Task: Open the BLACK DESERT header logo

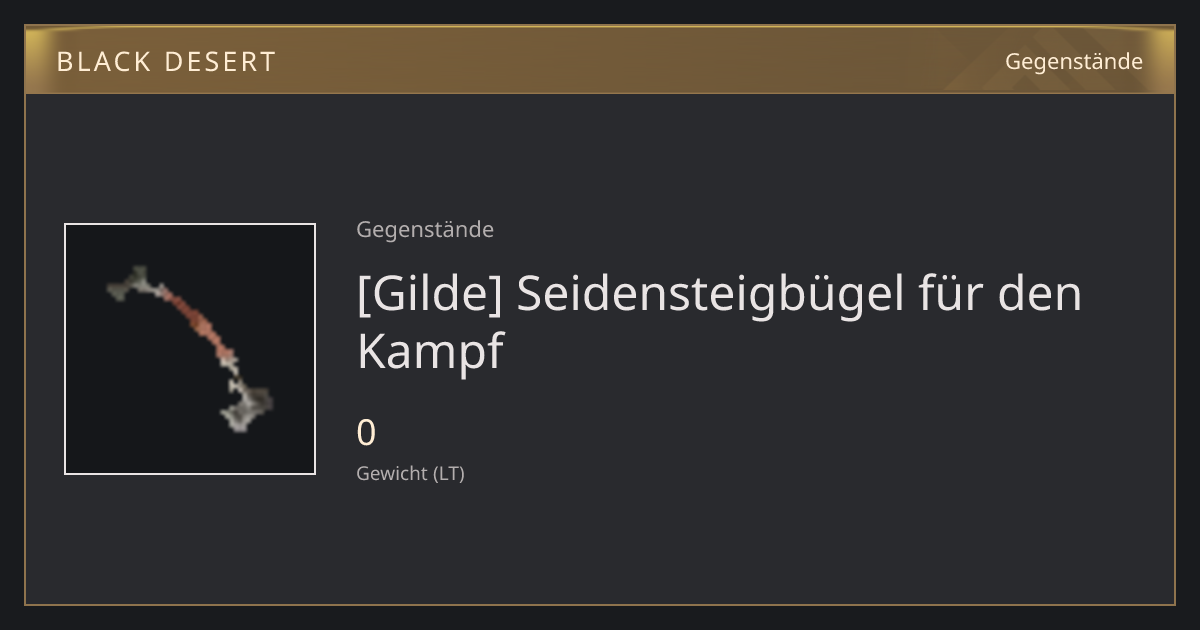Action: [166, 62]
